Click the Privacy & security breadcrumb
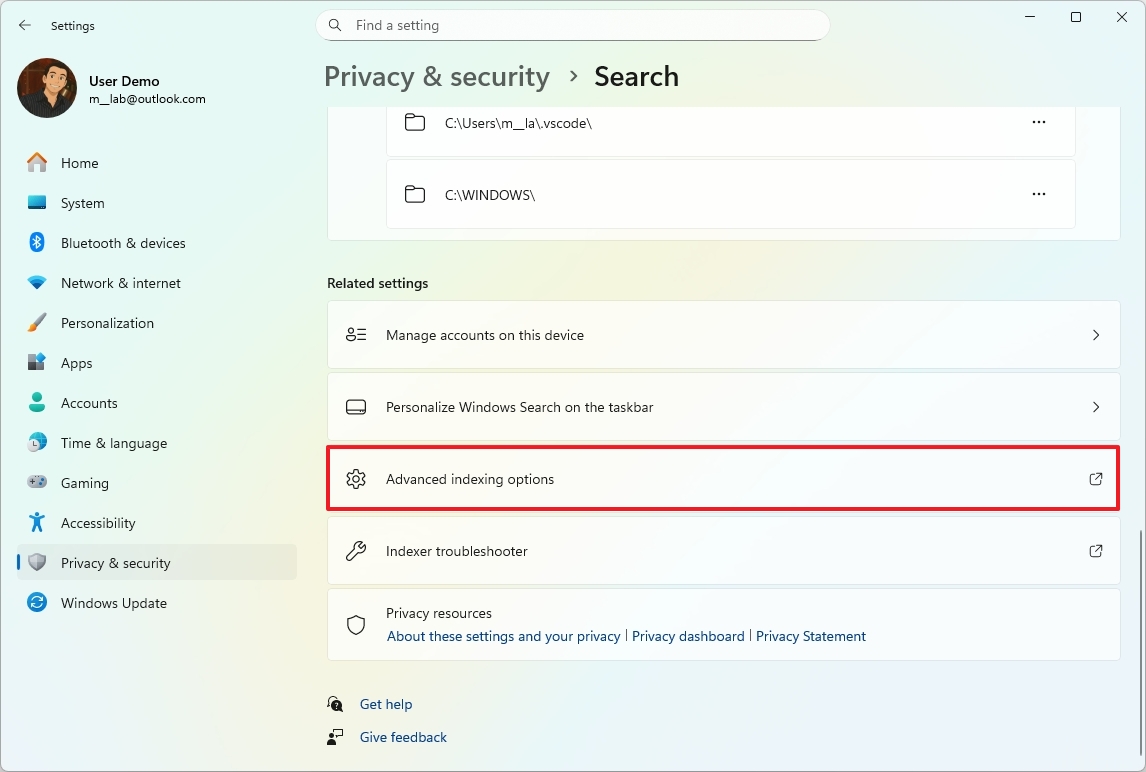The width and height of the screenshot is (1146, 772). (x=437, y=77)
